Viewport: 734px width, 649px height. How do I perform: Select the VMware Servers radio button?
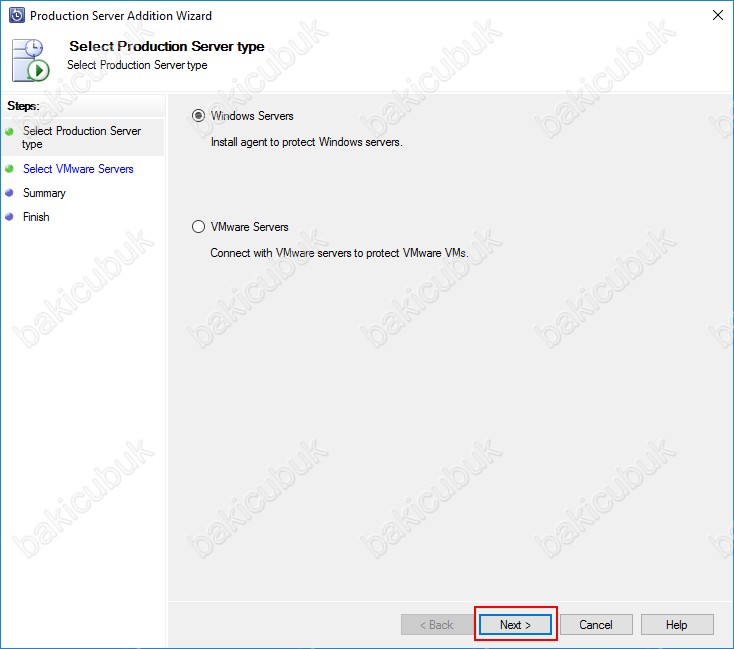pyautogui.click(x=198, y=227)
